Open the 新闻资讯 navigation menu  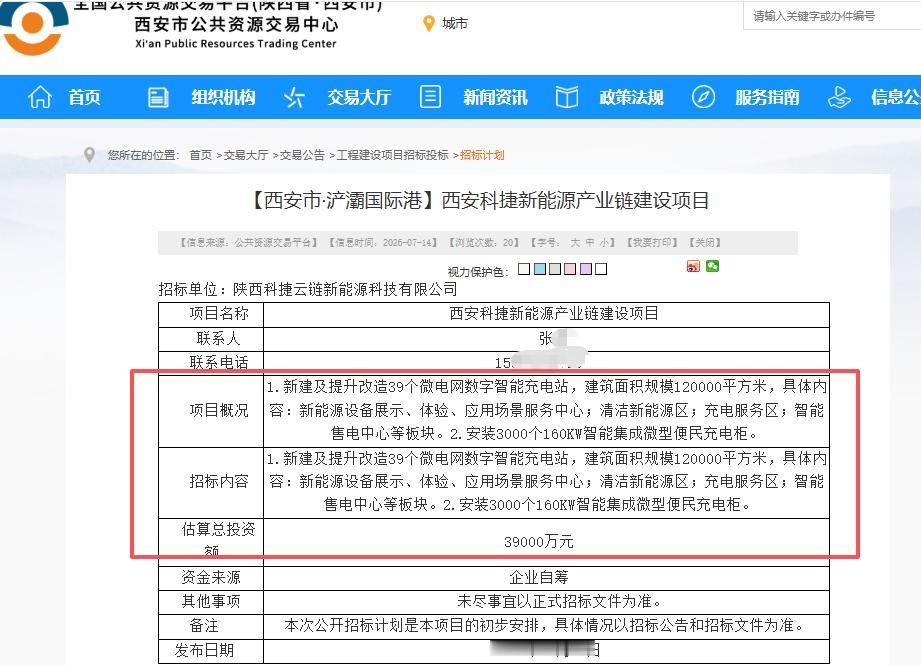[496, 97]
